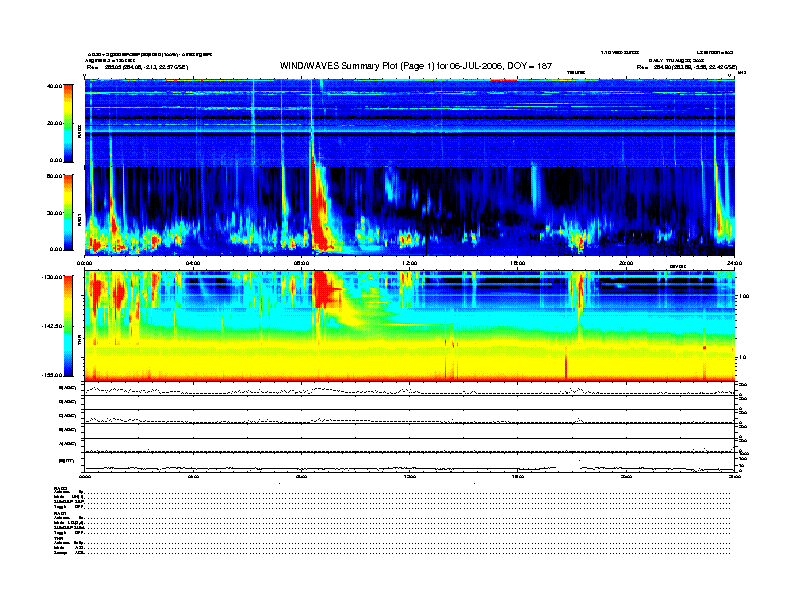Click the -142.50 label on TNR scale
This screenshot has height=612, width=792.
coord(52,326)
